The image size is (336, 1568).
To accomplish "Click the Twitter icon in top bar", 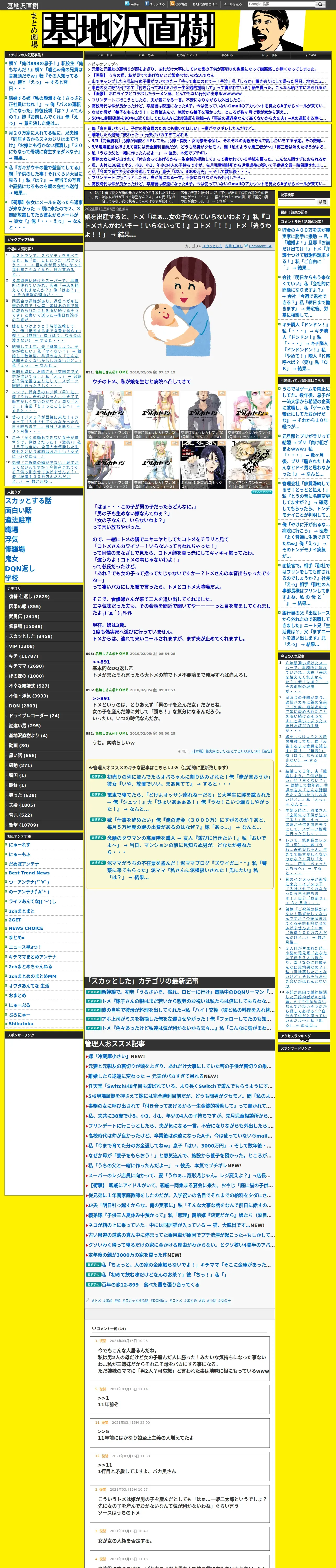I will coord(127,4).
